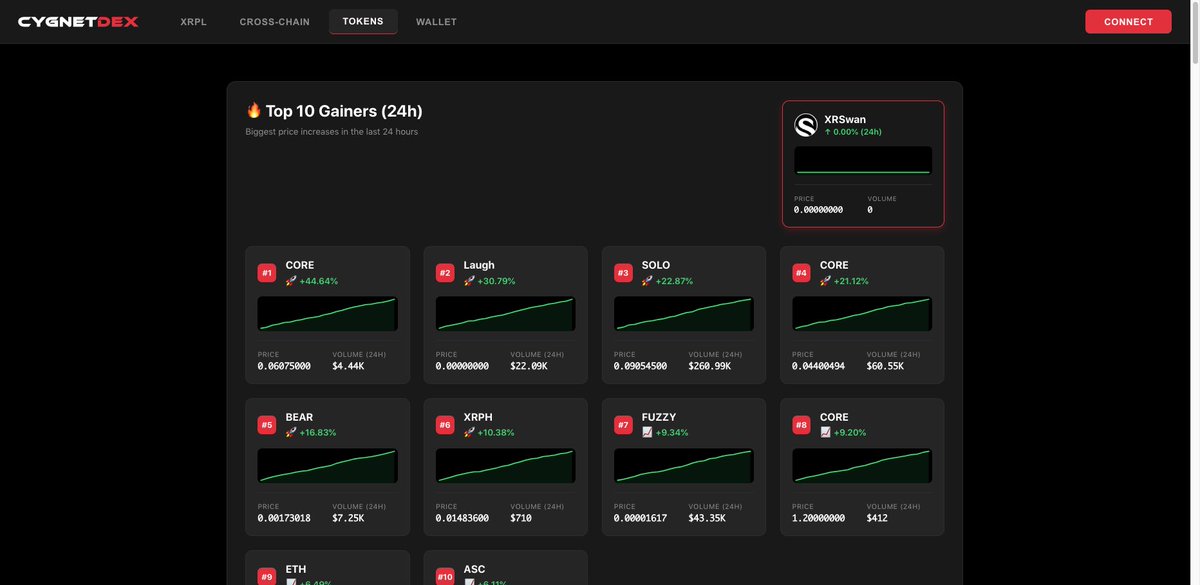Click the #7 rank badge

click(623, 425)
